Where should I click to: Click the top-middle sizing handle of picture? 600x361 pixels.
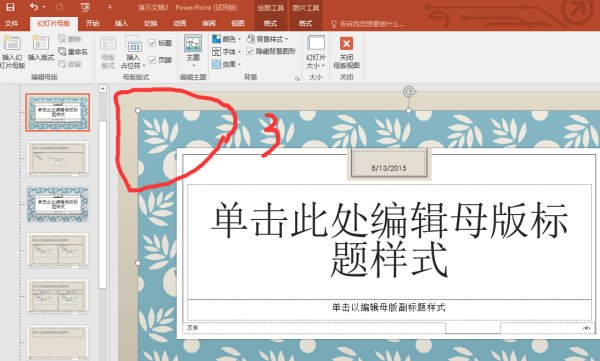coord(409,111)
